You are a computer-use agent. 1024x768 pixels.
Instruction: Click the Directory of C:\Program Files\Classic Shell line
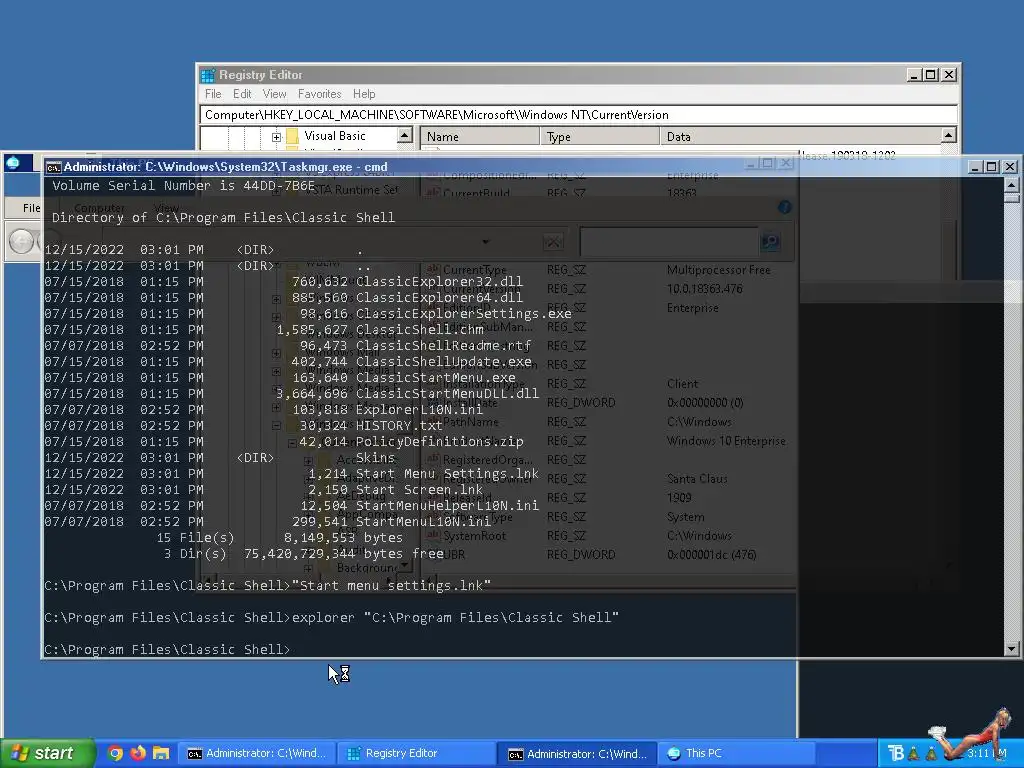[223, 217]
